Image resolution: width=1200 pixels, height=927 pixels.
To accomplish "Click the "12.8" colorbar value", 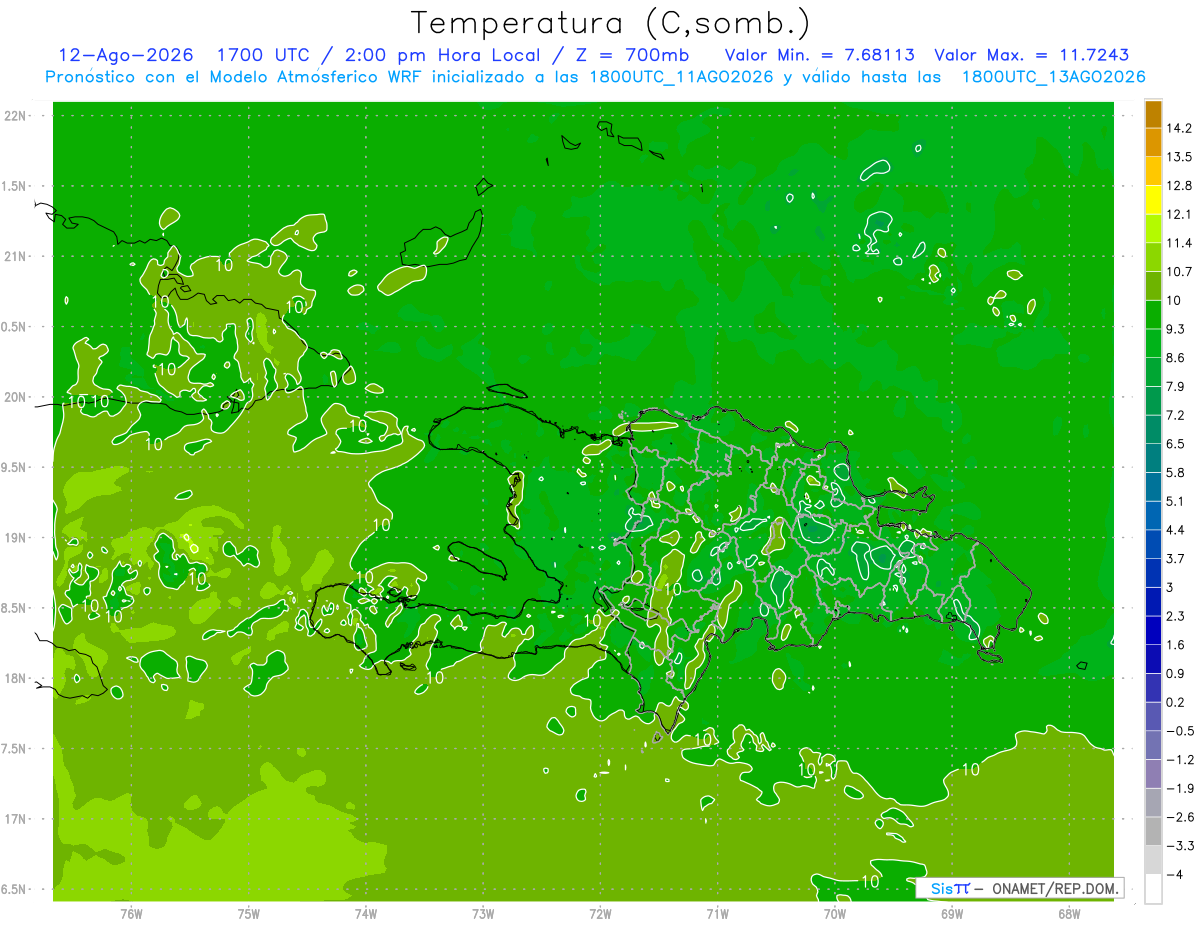I will pyautogui.click(x=1180, y=185).
